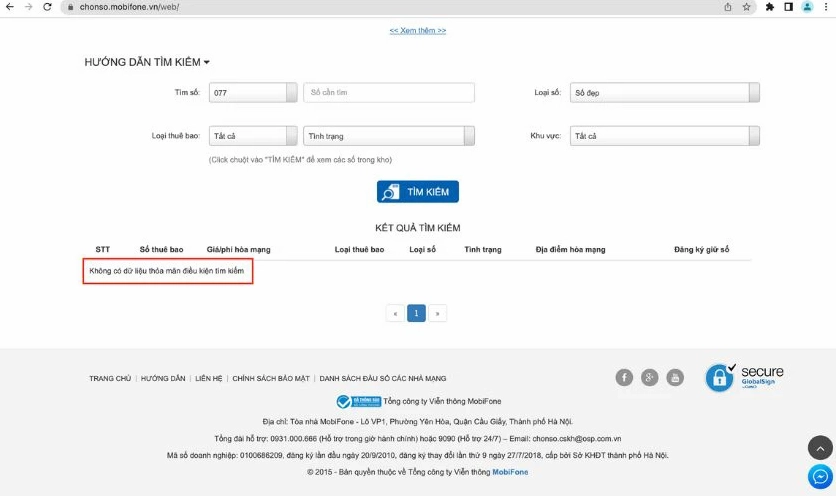Viewport: 836px width, 496px height.
Task: Click the STT column header
Action: coord(102,249)
